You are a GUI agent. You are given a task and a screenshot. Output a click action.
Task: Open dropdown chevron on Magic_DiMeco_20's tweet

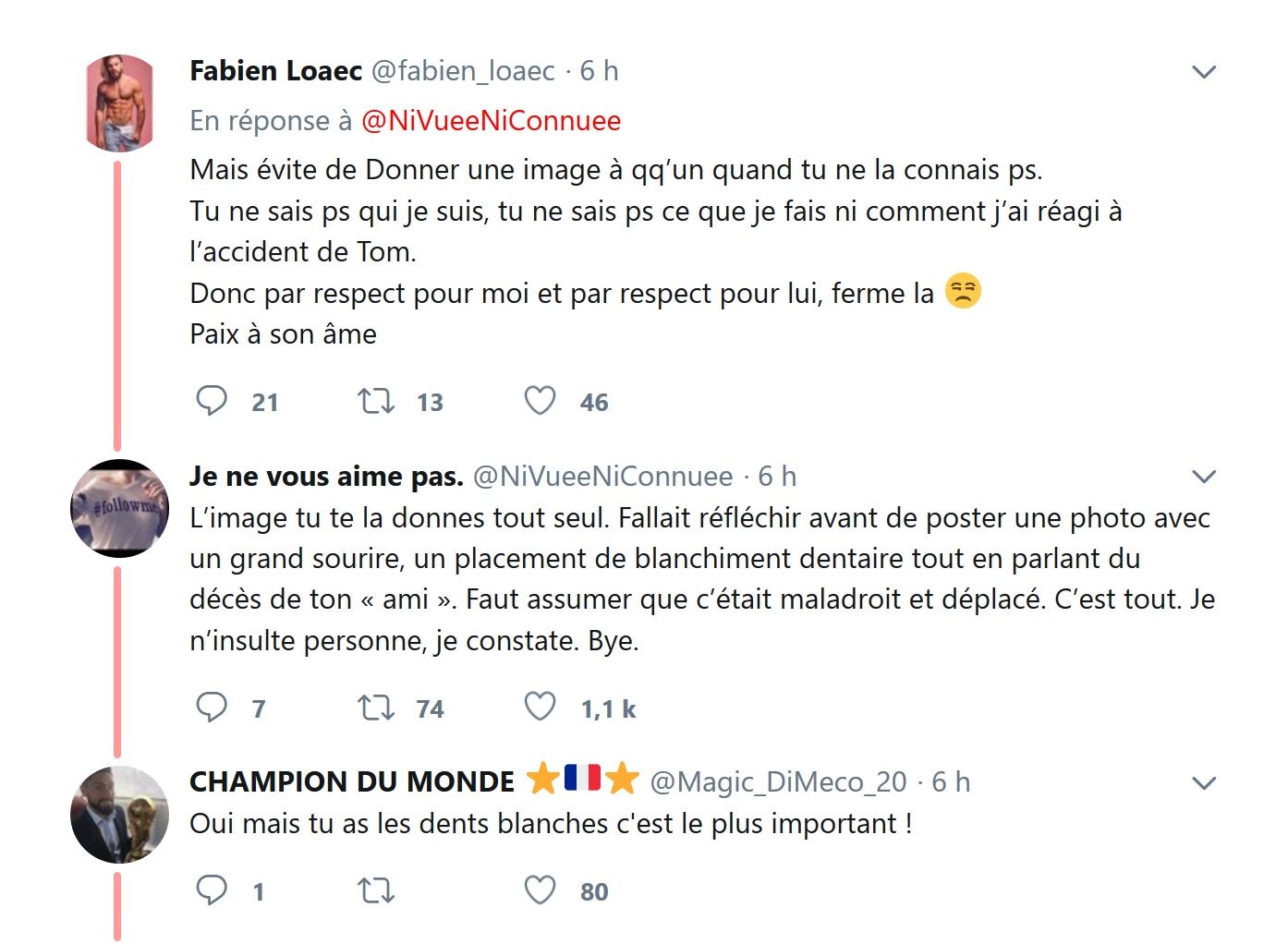point(1204,783)
